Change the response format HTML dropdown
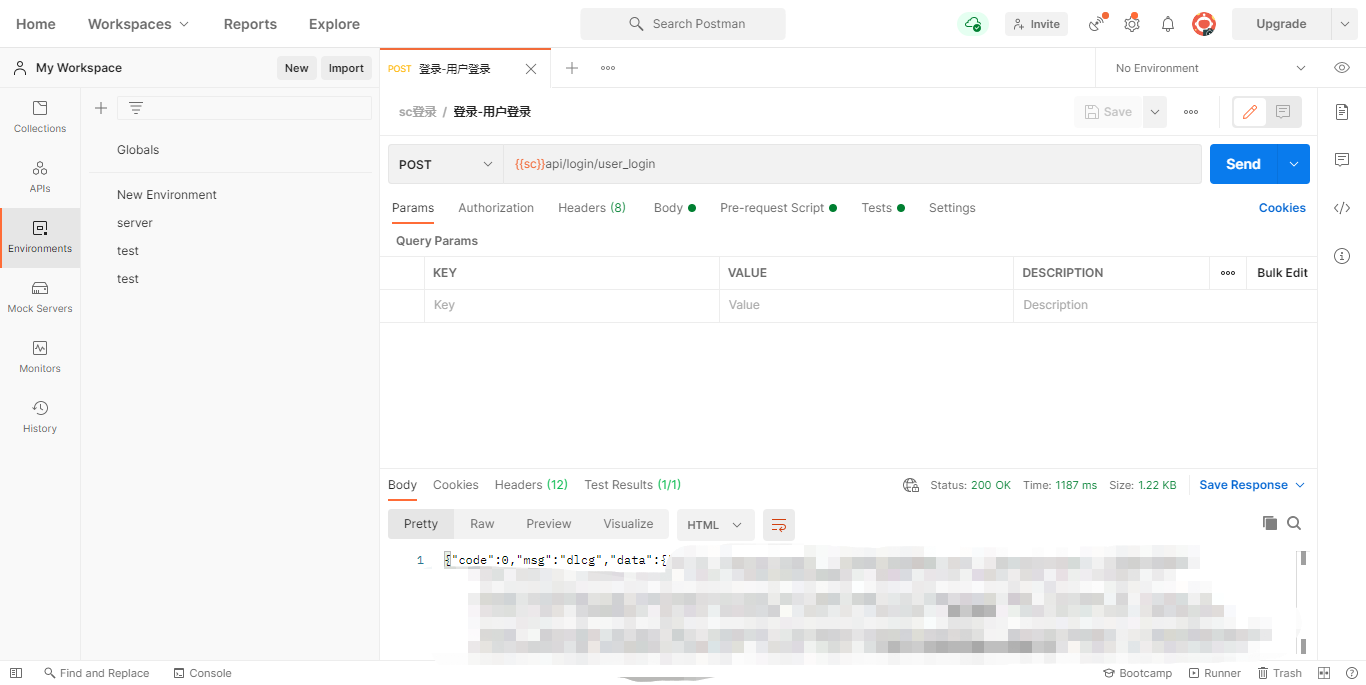This screenshot has width=1366, height=685. point(715,524)
